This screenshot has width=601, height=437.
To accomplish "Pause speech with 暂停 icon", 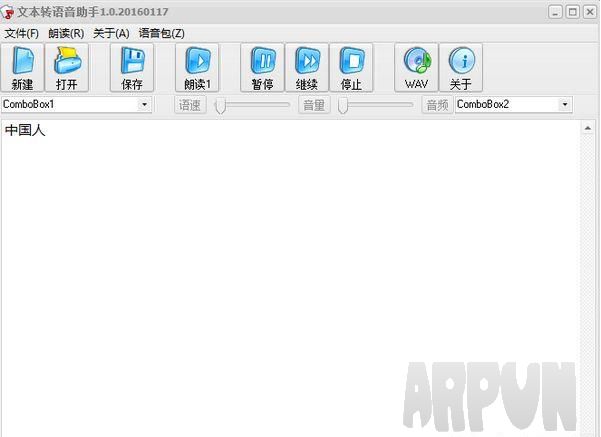I will pyautogui.click(x=262, y=68).
